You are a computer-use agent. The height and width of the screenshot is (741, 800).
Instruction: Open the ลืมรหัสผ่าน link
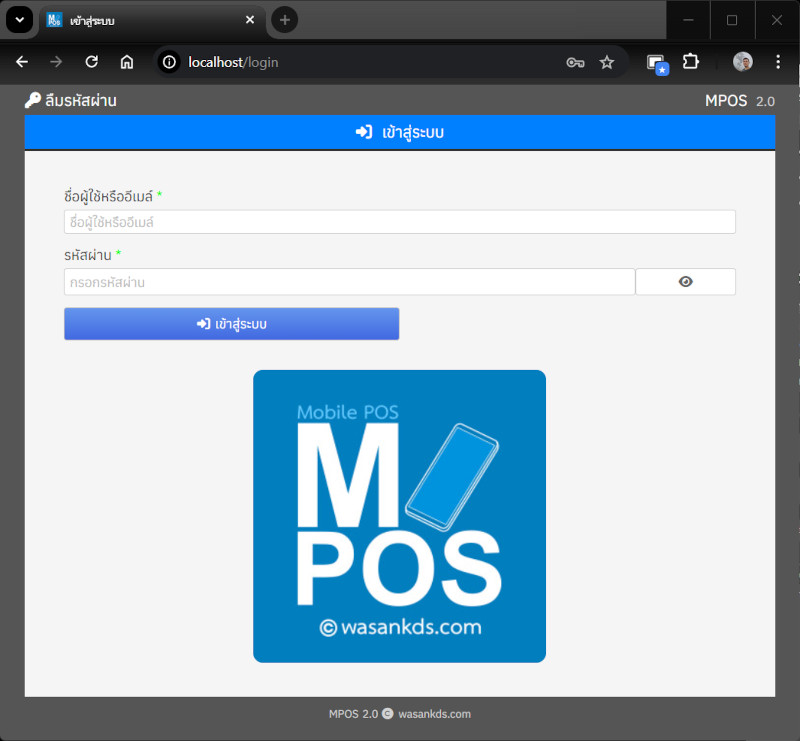click(80, 100)
